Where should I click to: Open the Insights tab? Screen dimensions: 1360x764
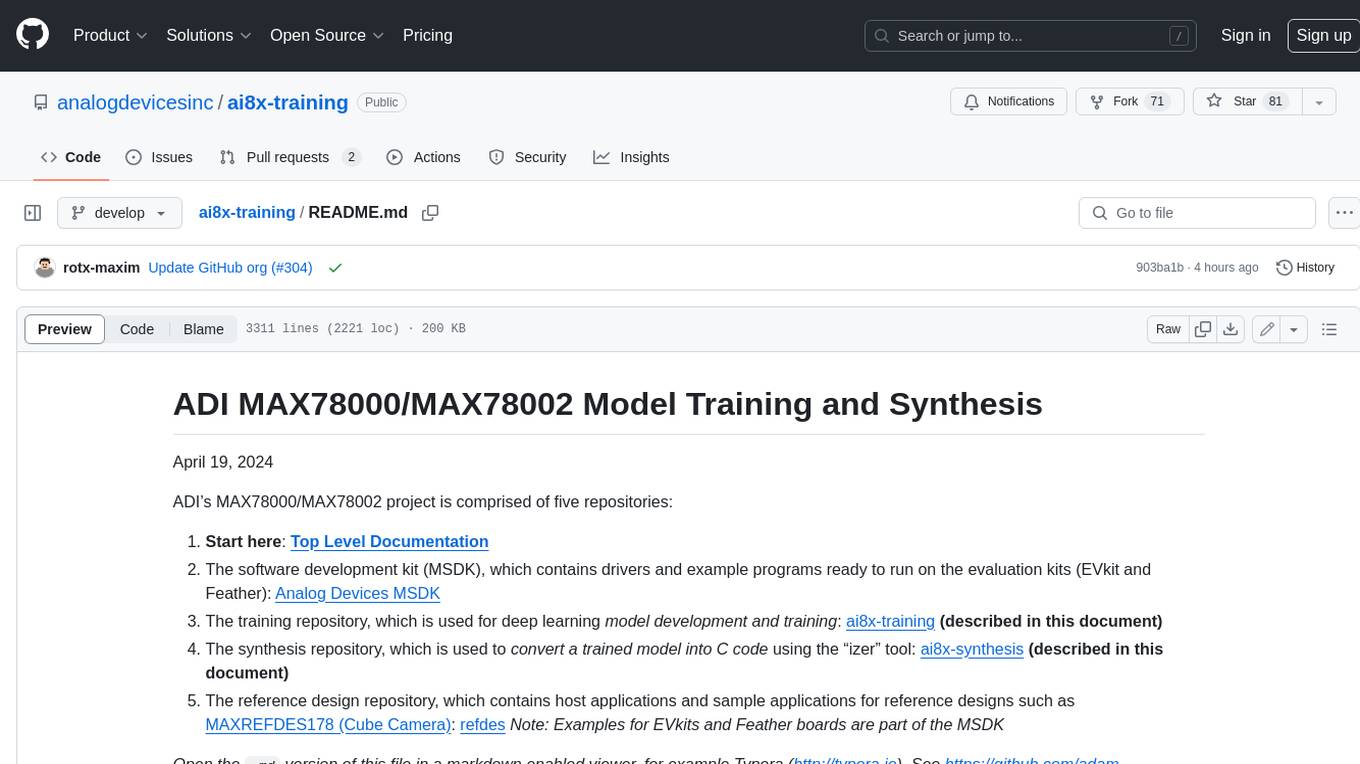click(x=631, y=157)
